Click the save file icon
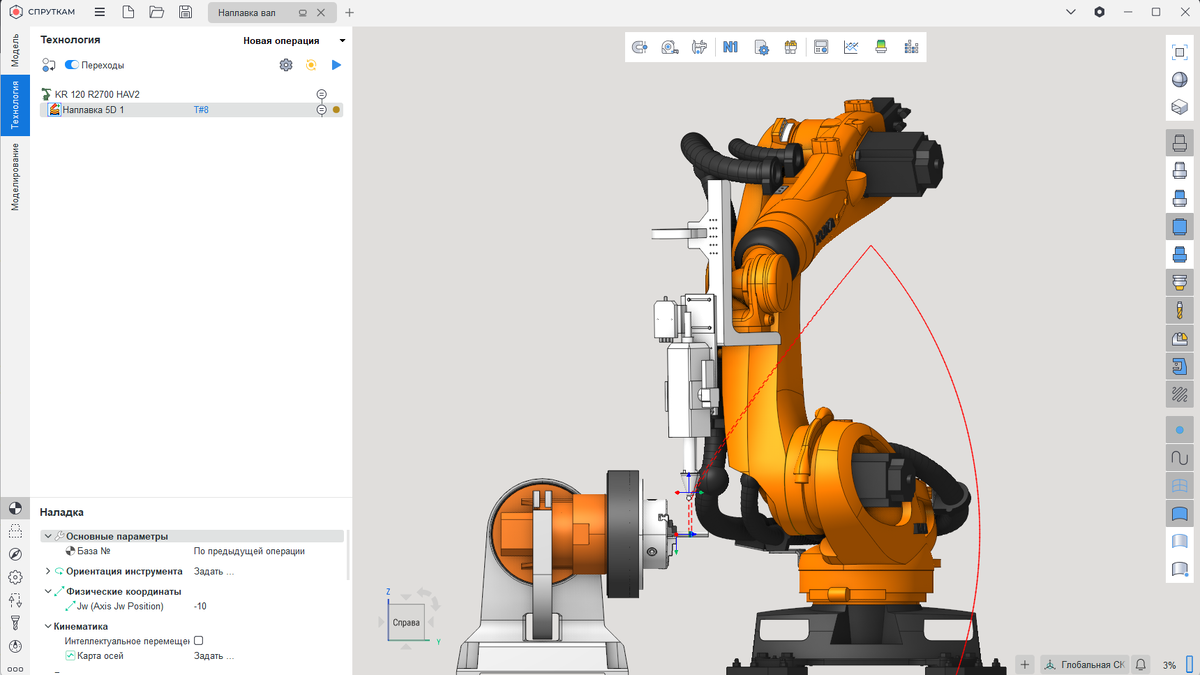 [x=185, y=12]
